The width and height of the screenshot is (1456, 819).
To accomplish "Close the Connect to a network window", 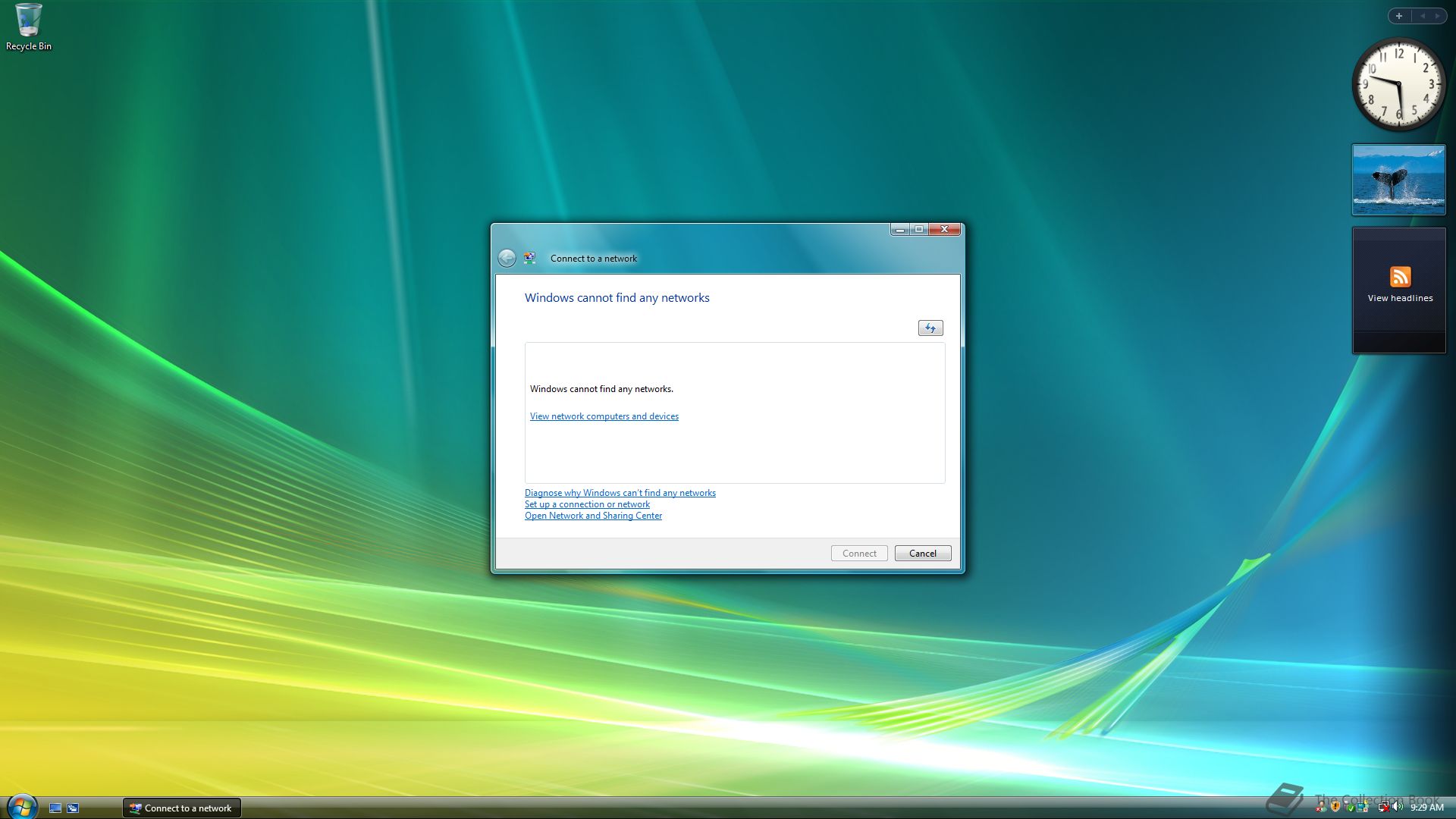I will click(945, 229).
